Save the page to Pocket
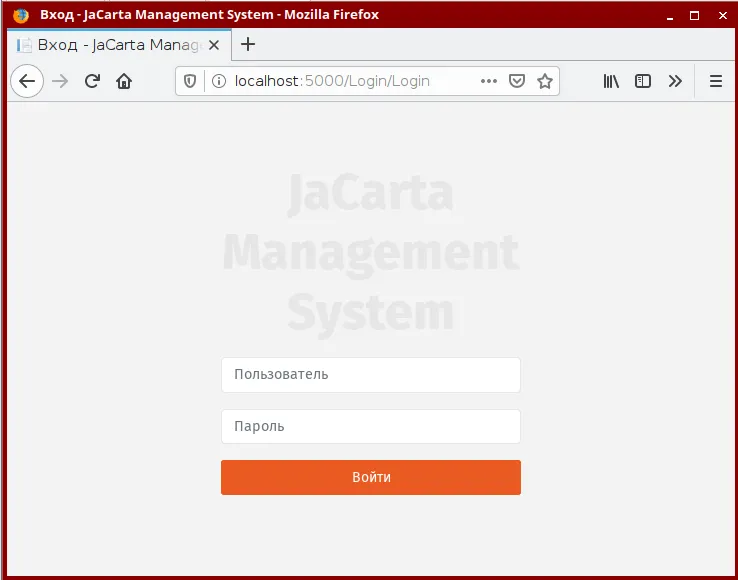 point(517,81)
